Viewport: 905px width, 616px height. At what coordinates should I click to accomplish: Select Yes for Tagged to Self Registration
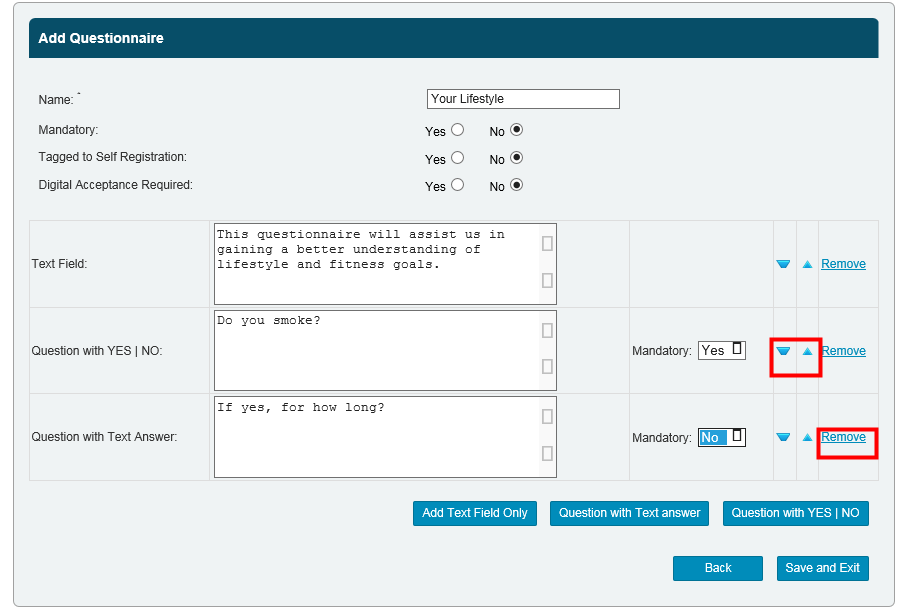[458, 158]
